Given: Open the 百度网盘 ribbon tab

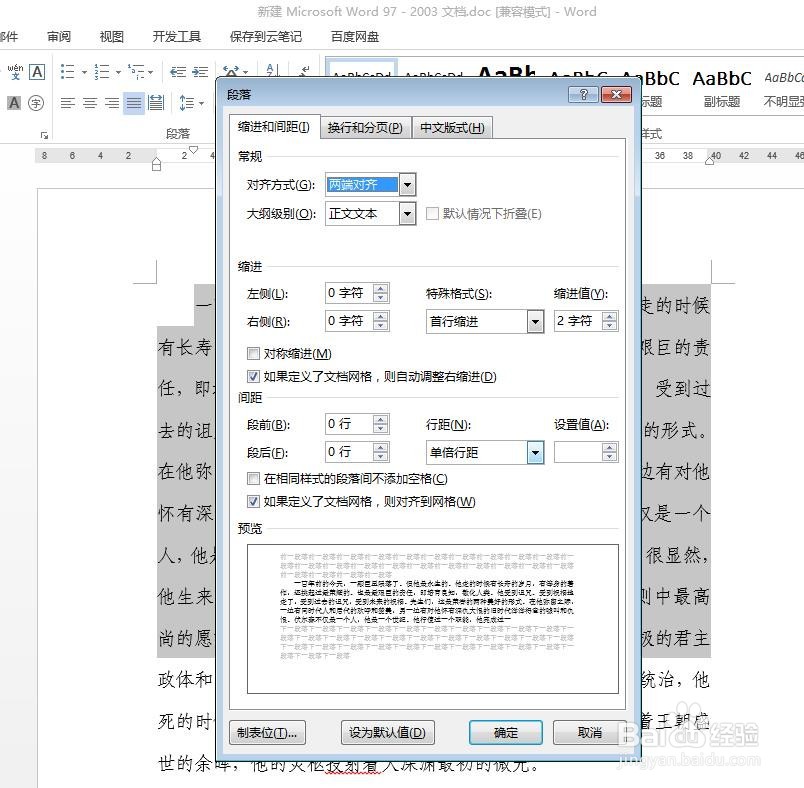Looking at the screenshot, I should pos(355,36).
